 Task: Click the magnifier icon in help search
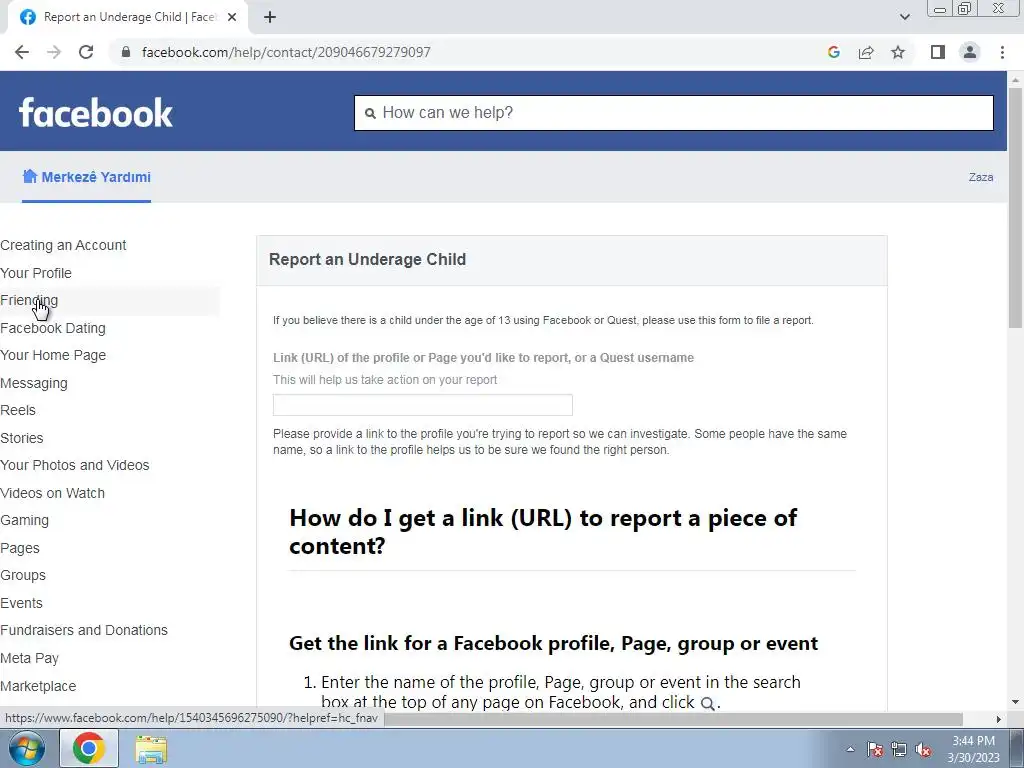(370, 114)
